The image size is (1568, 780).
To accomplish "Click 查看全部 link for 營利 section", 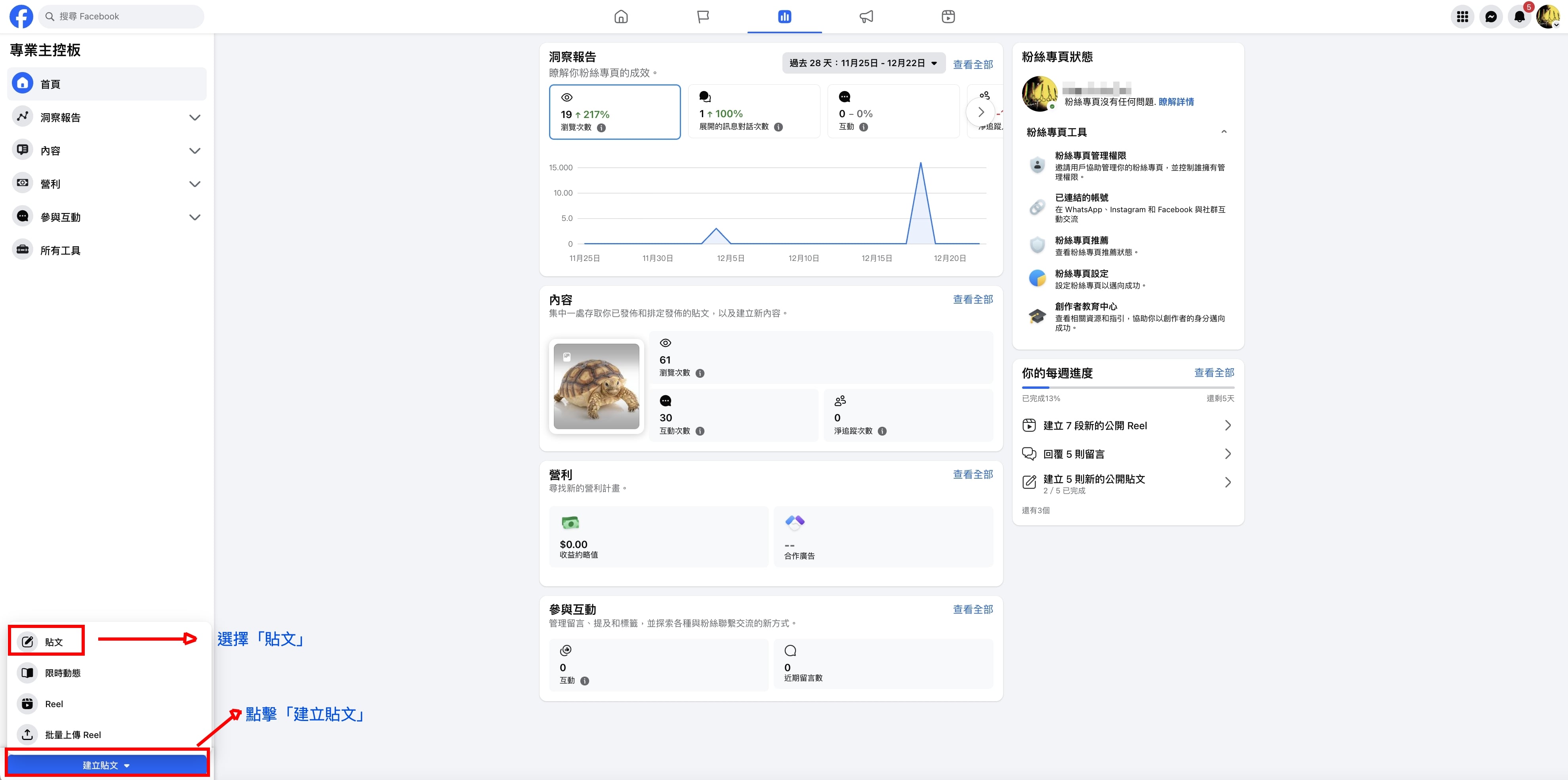I will click(973, 474).
